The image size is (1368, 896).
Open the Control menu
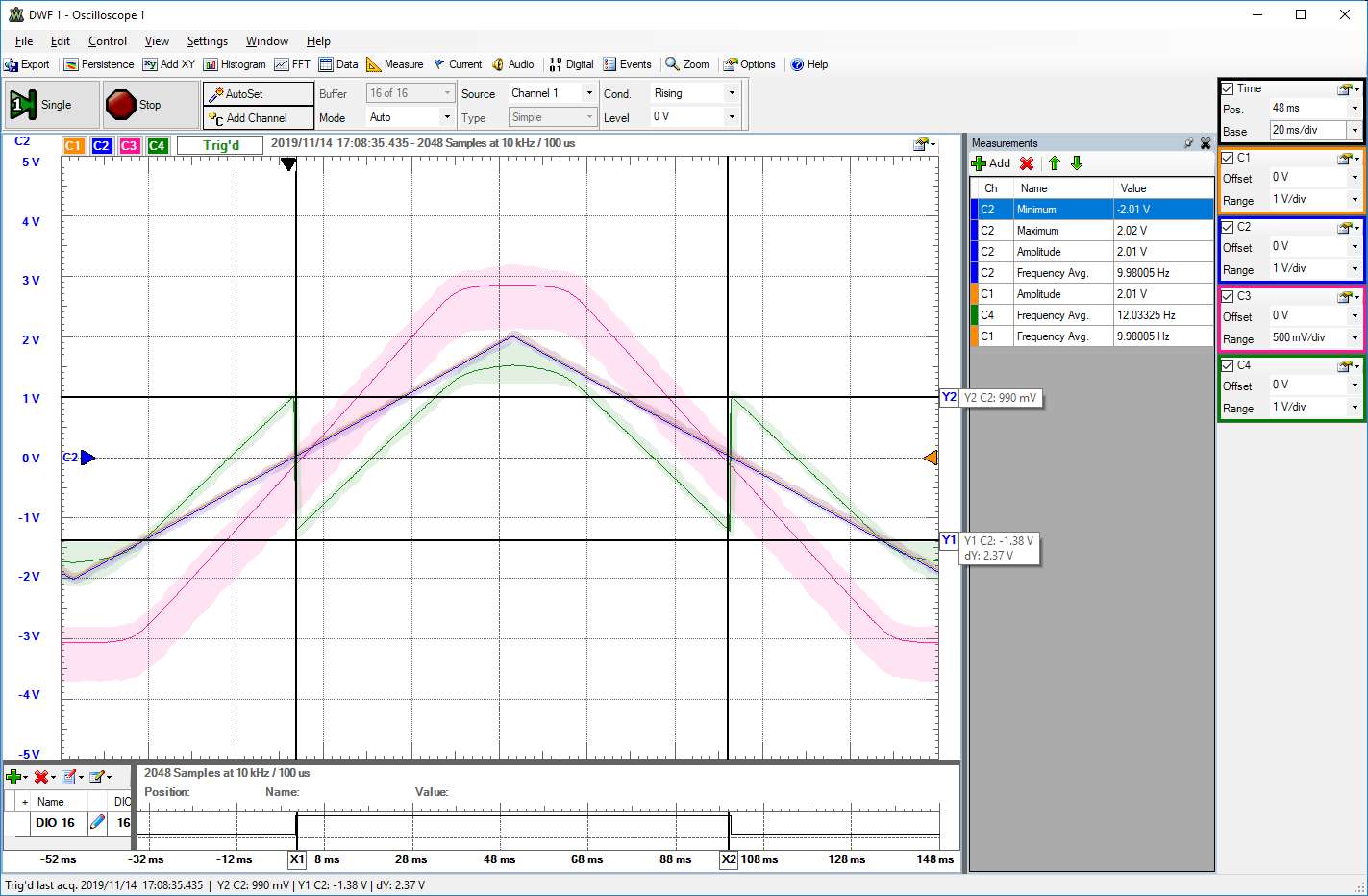[x=107, y=41]
